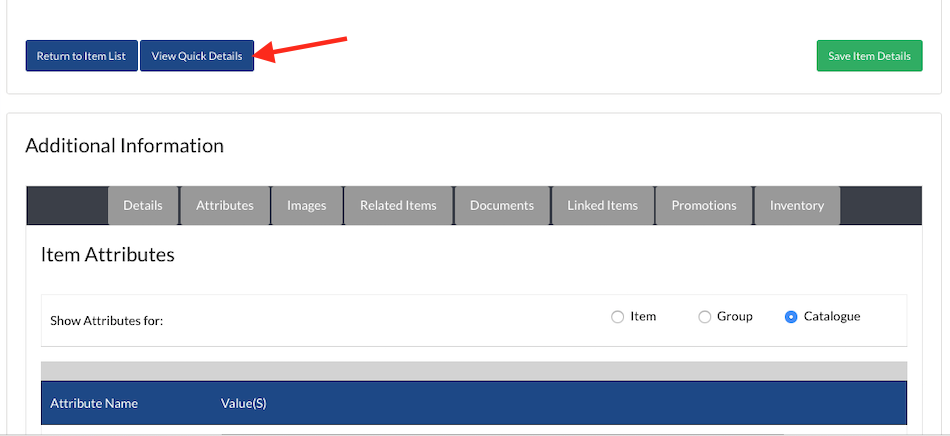Select the Catalogue radio button
This screenshot has height=436, width=950.
tap(791, 317)
